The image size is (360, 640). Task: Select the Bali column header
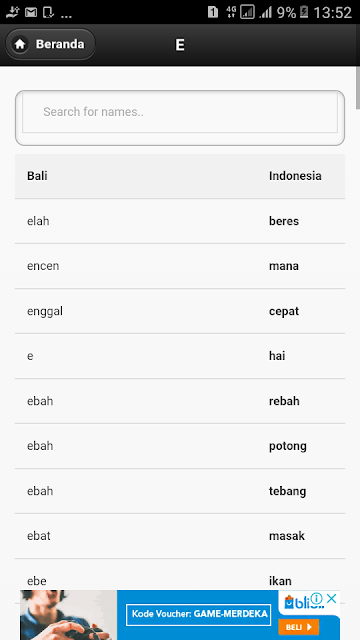(37, 176)
